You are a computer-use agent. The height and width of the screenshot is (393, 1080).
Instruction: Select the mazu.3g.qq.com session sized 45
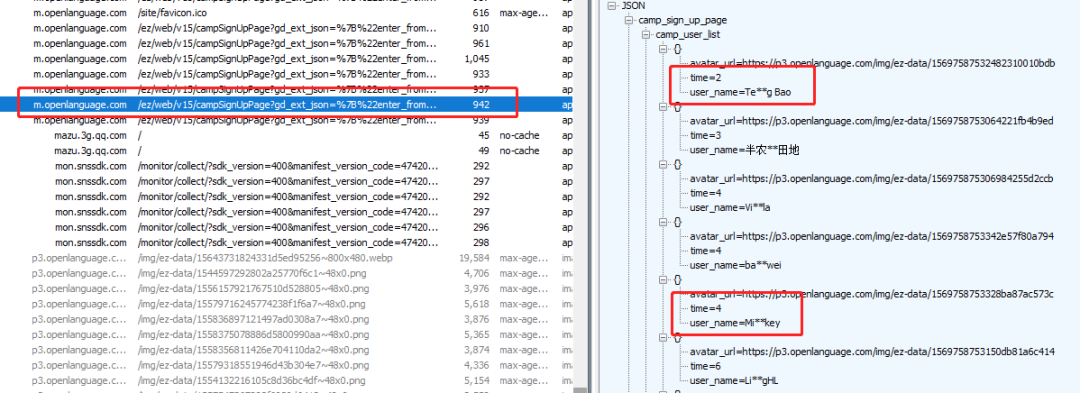coord(286,136)
